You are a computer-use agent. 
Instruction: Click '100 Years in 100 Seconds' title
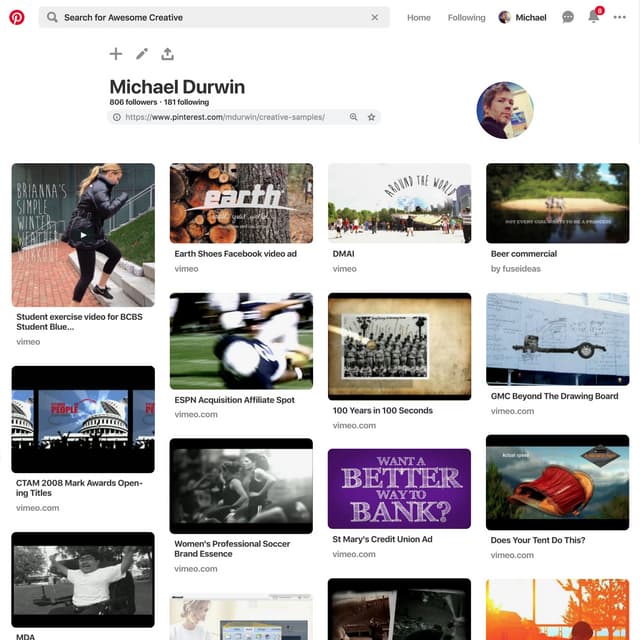pos(382,411)
